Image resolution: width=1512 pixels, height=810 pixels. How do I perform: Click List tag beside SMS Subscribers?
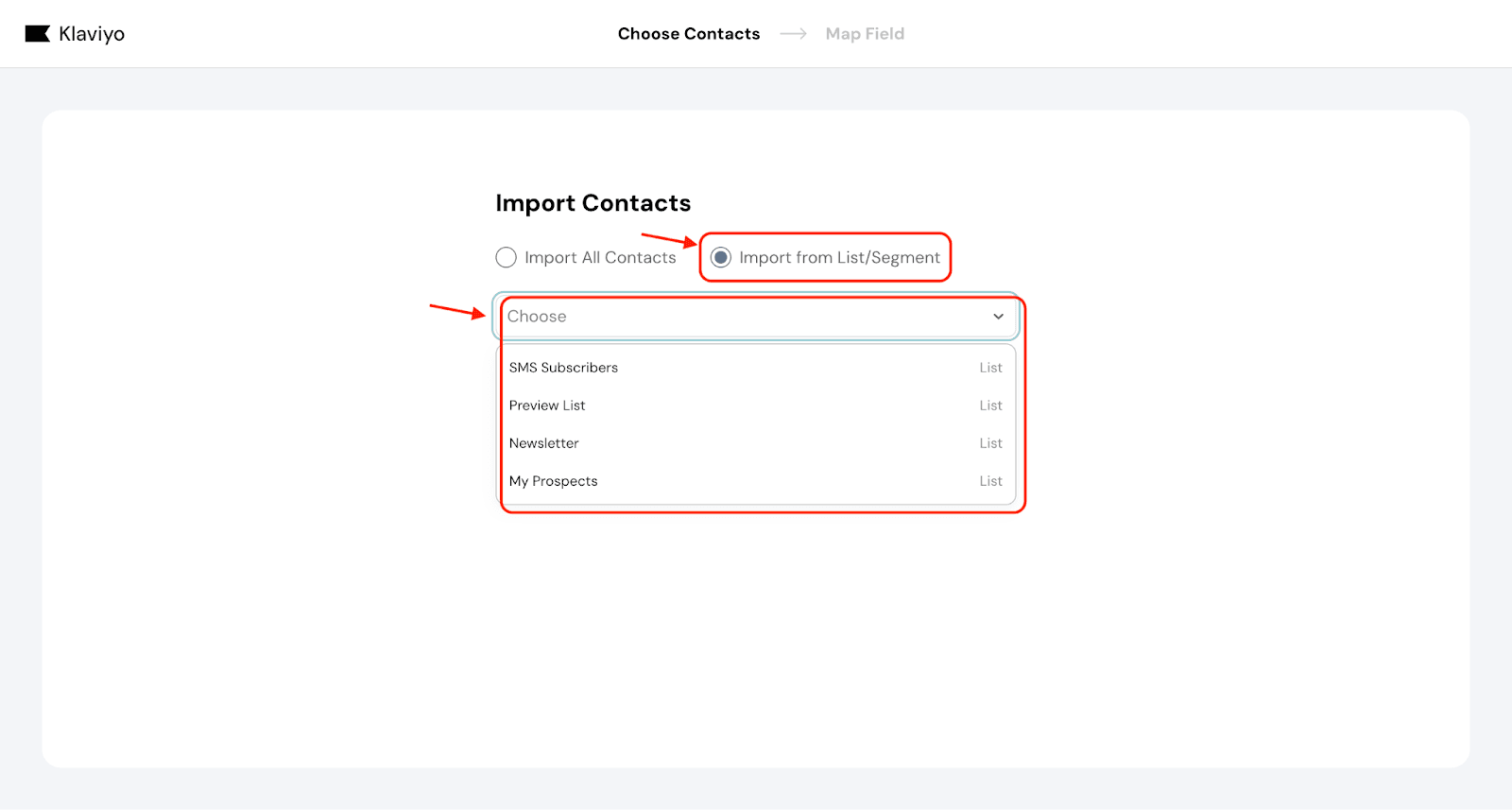[x=990, y=368]
